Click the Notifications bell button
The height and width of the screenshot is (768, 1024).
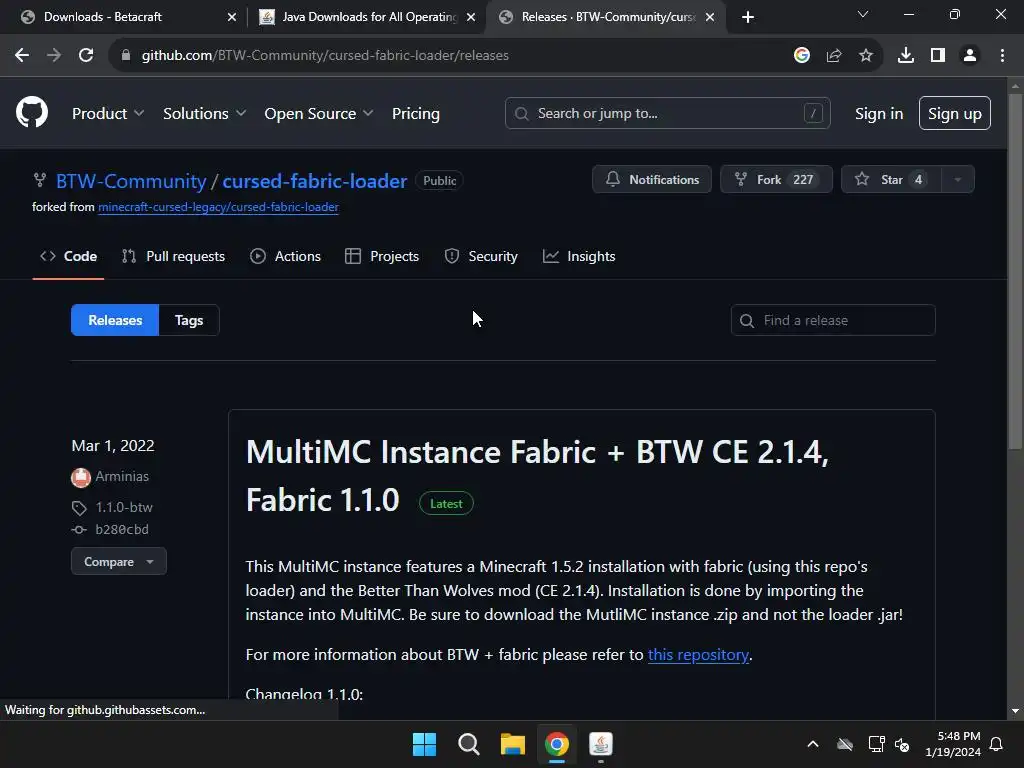pyautogui.click(x=651, y=179)
